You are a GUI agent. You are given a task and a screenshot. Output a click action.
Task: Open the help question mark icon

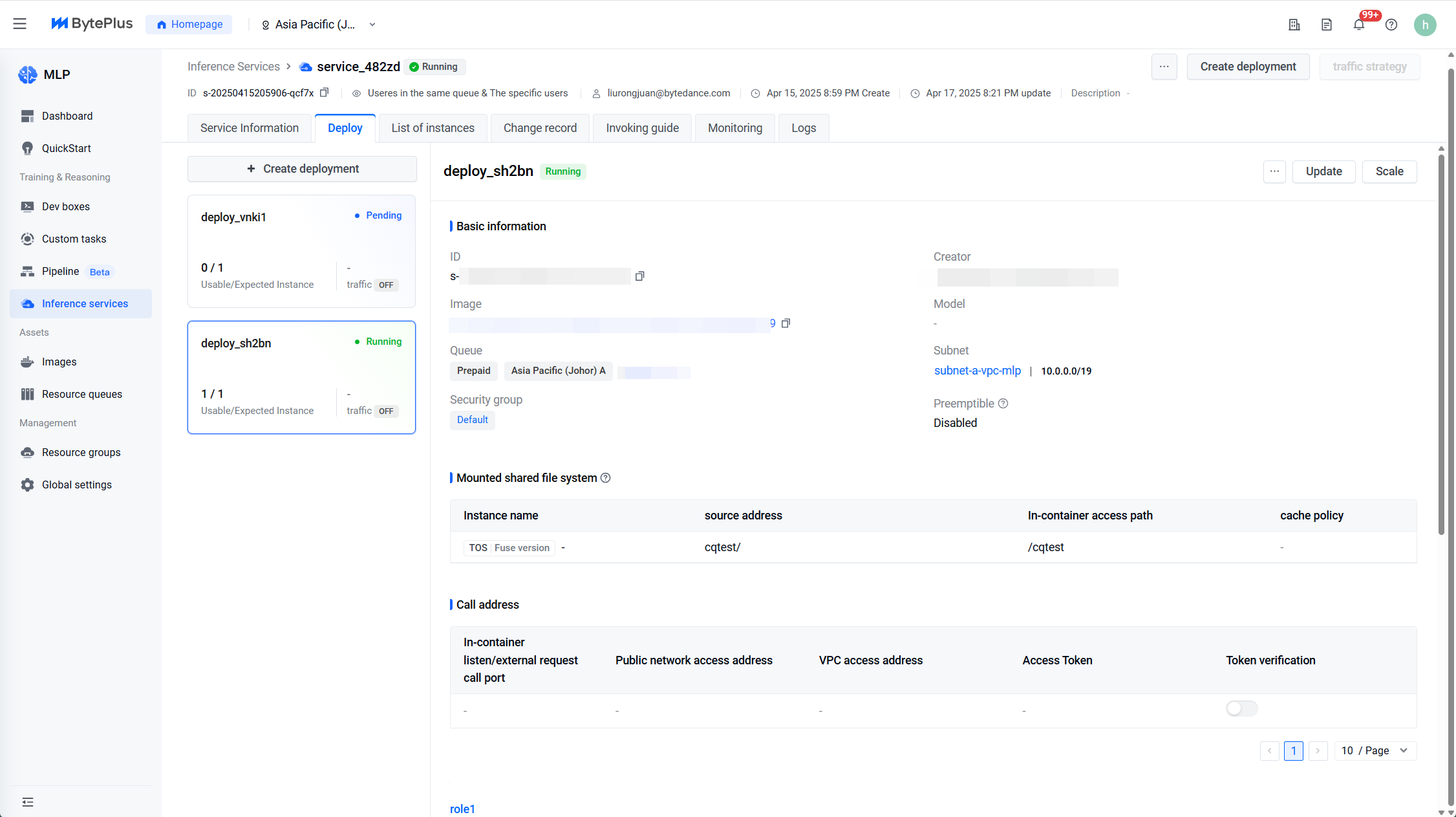[1391, 25]
